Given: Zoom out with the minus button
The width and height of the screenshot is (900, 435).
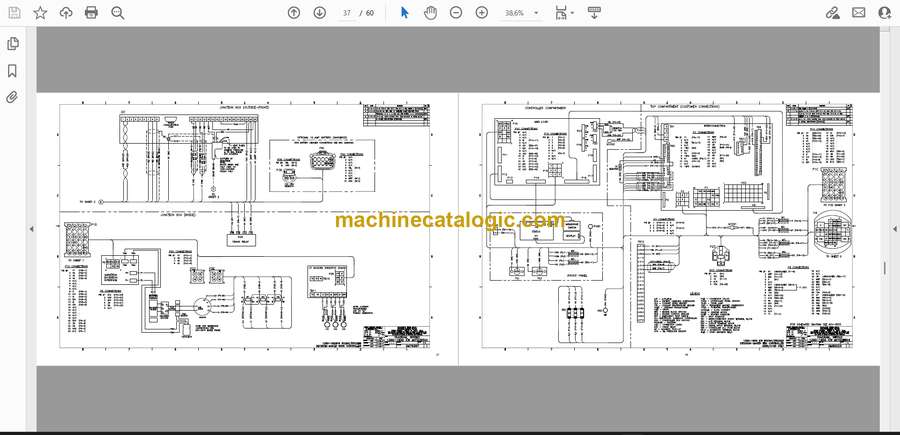Looking at the screenshot, I should [456, 13].
